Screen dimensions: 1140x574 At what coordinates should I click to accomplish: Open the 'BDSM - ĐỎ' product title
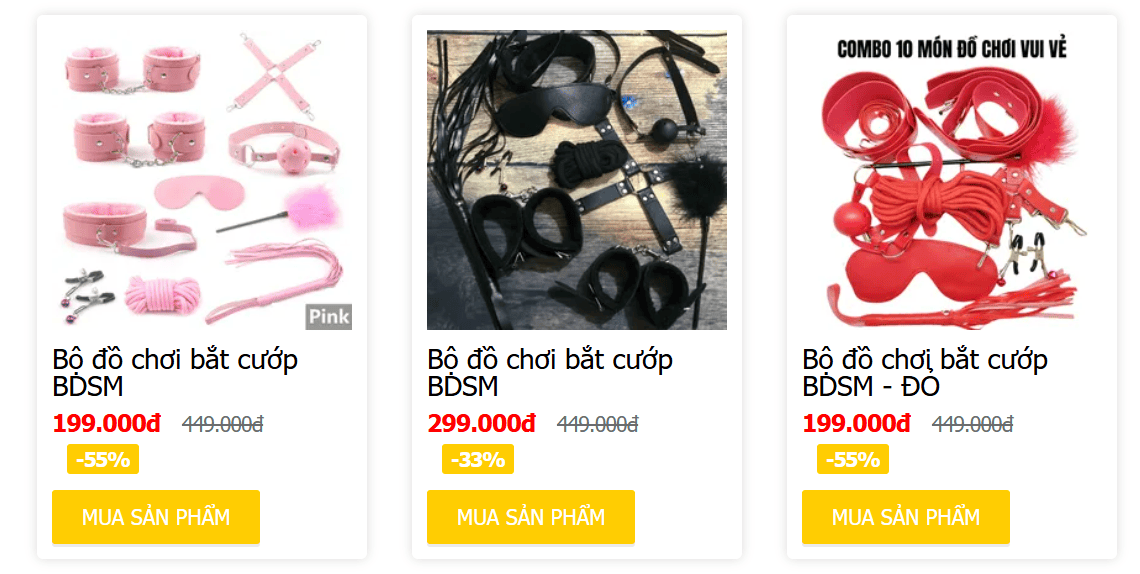[925, 373]
